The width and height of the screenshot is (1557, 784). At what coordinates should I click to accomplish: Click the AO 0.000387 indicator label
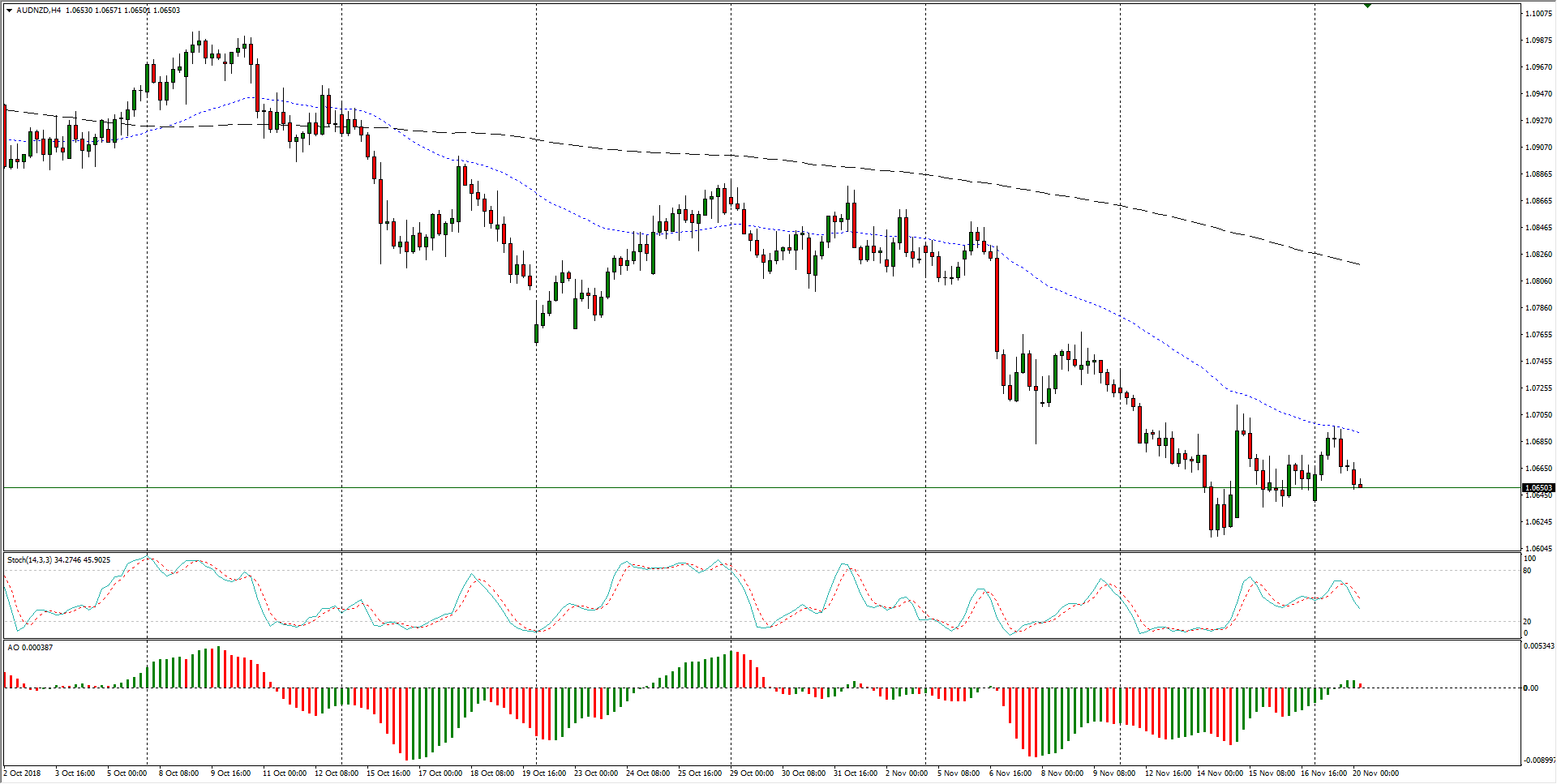pyautogui.click(x=30, y=647)
